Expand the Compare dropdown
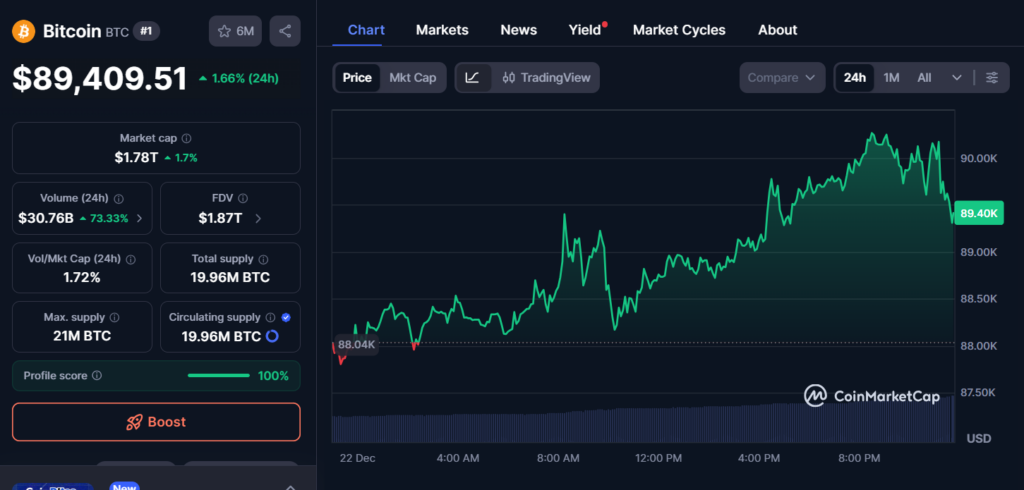The image size is (1024, 490). (x=782, y=77)
